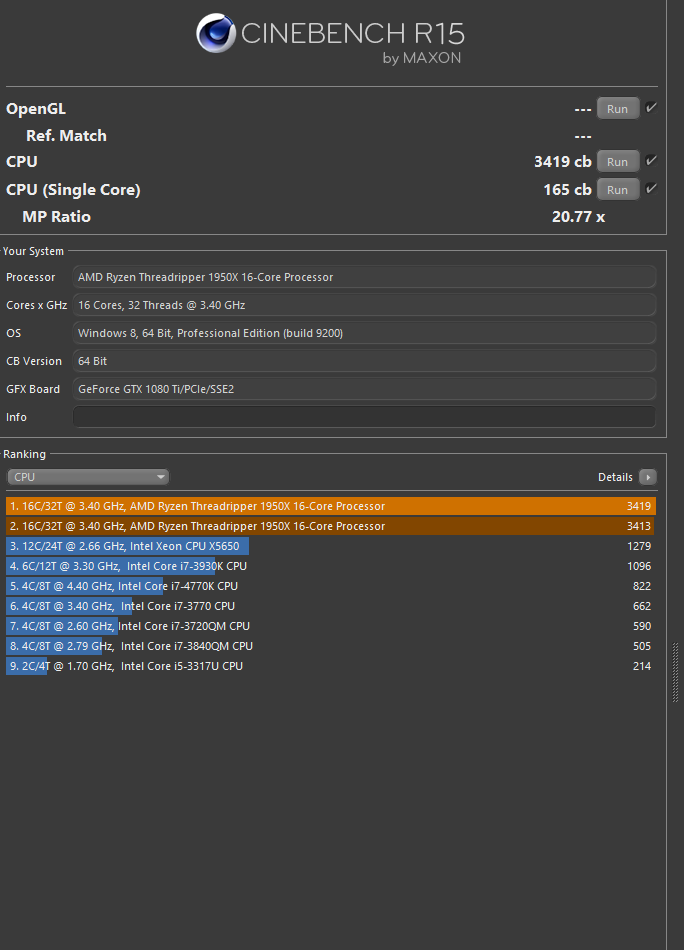
Task: Toggle the CPU test checkbox
Action: [651, 161]
